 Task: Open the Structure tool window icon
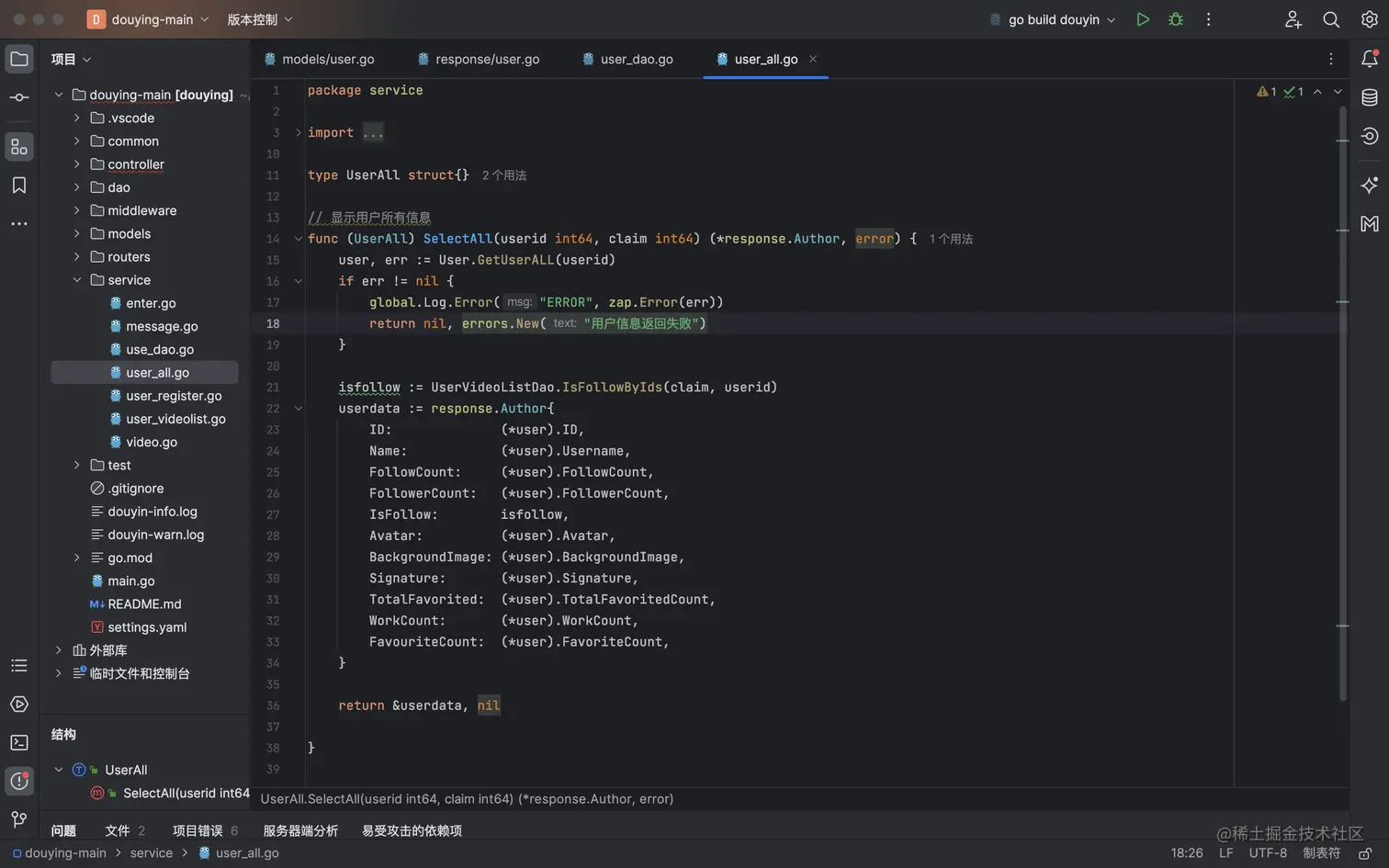click(x=19, y=147)
